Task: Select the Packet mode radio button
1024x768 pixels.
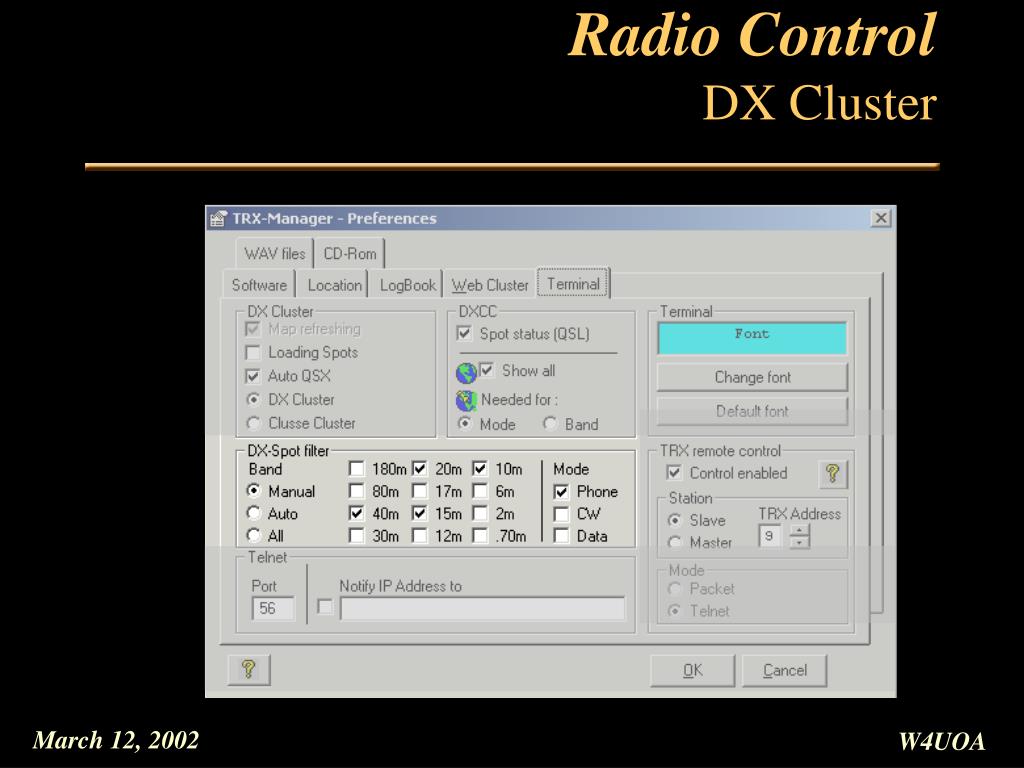Action: point(675,588)
